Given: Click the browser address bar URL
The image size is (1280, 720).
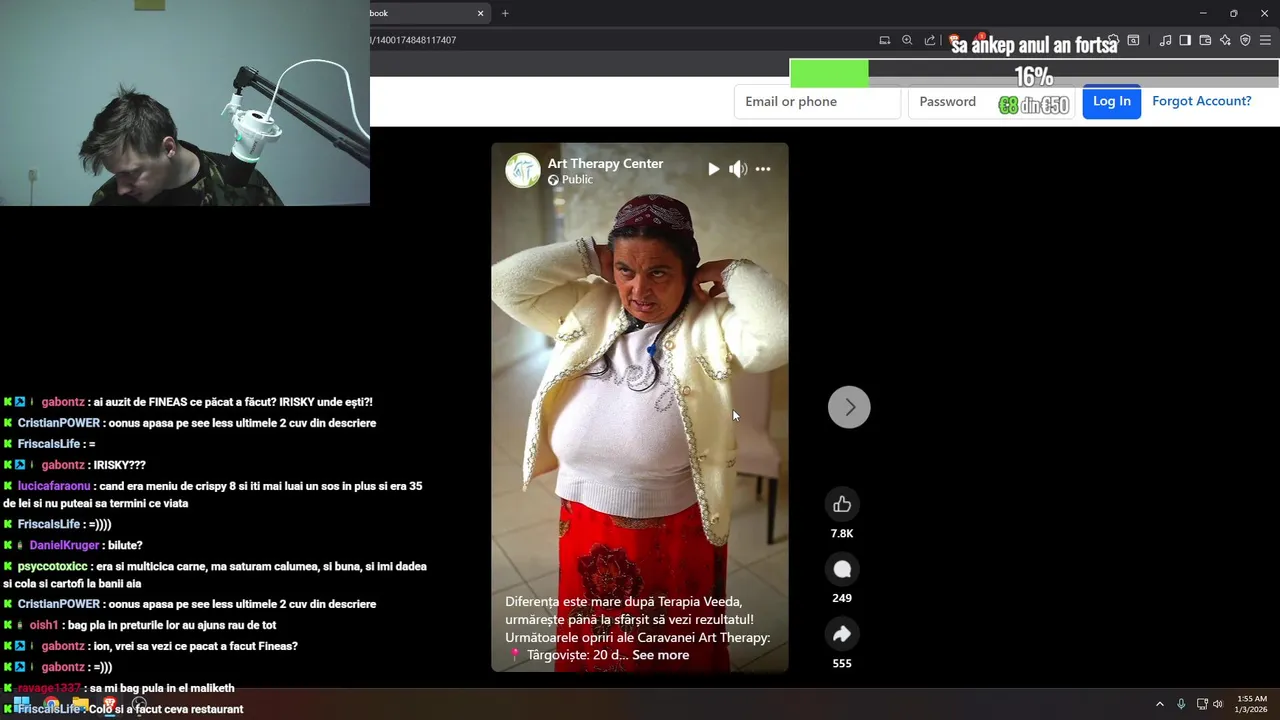Looking at the screenshot, I should 415,40.
